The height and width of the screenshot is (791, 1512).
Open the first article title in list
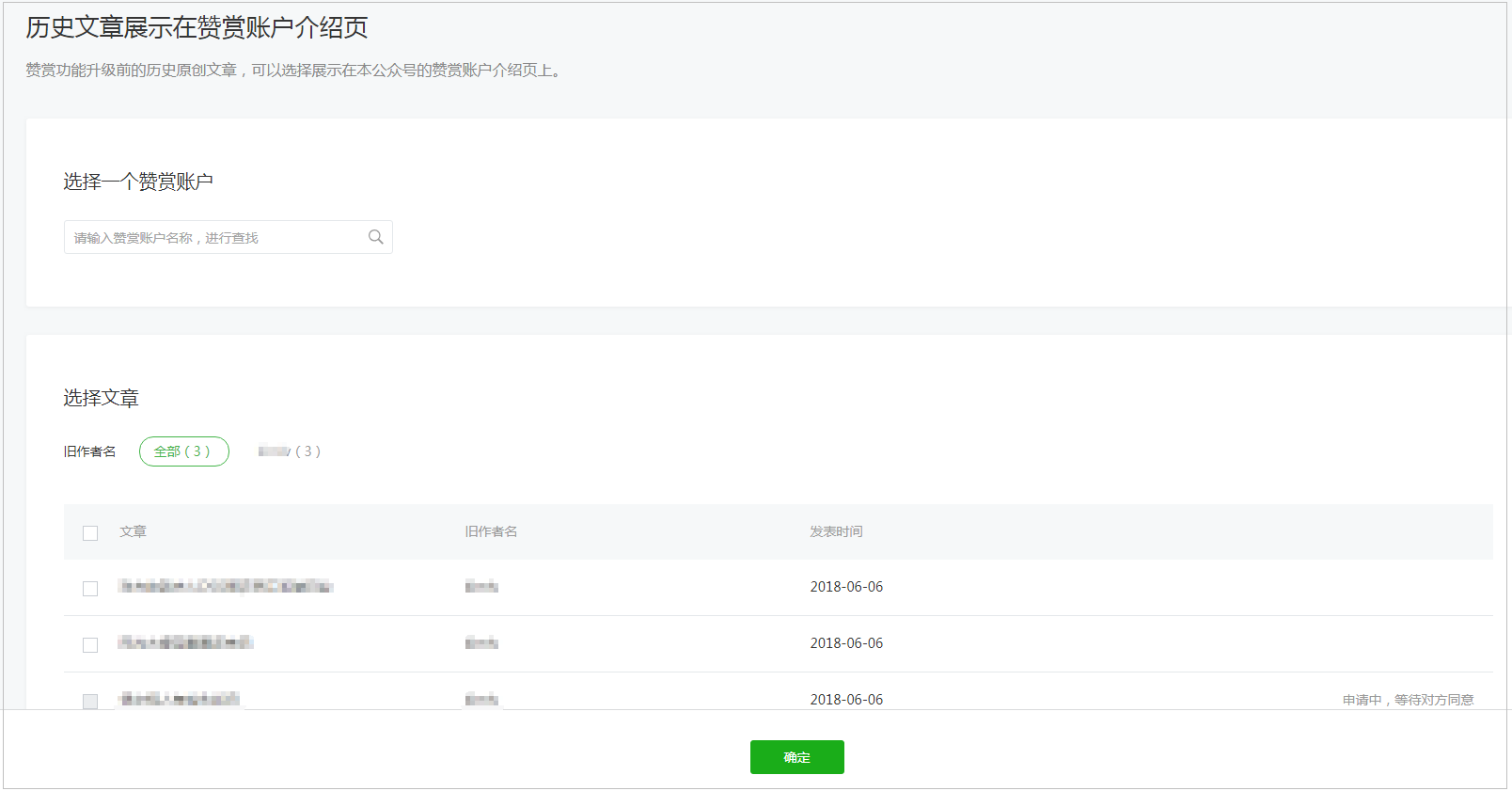point(226,587)
